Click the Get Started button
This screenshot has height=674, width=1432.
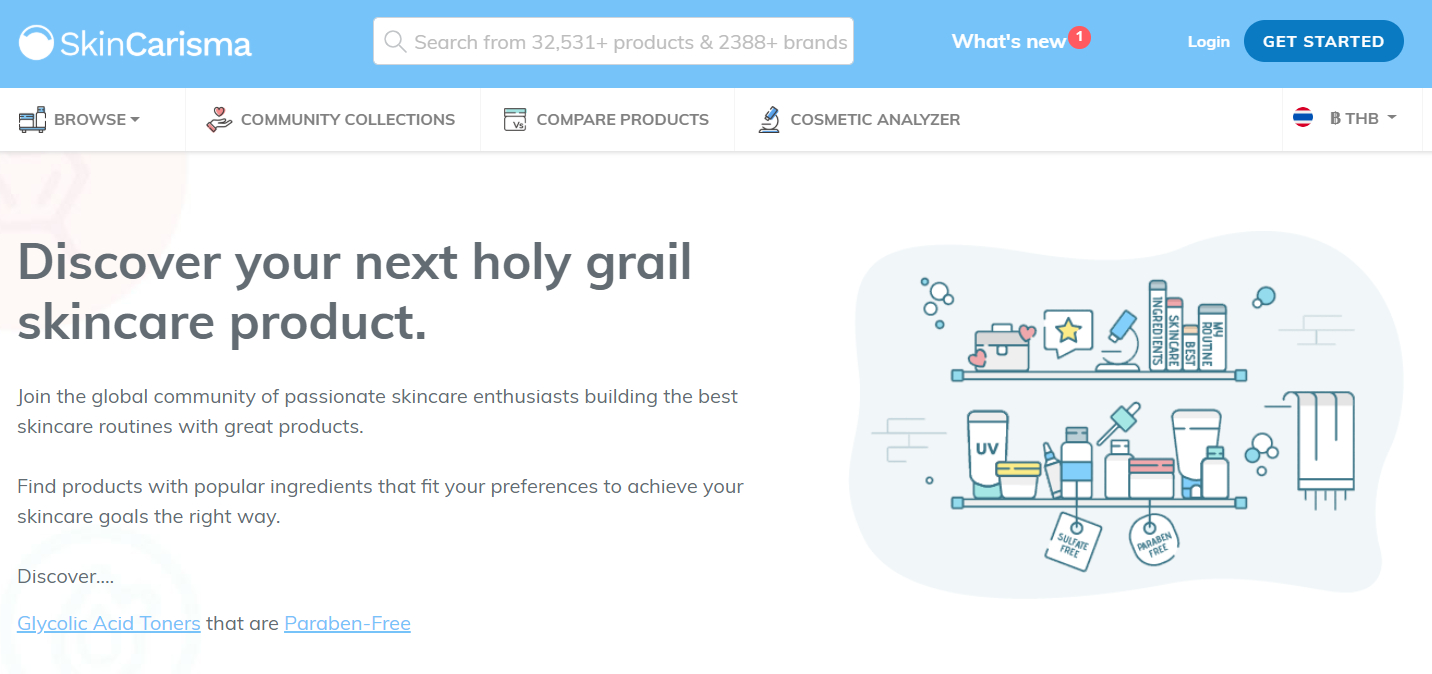[x=1324, y=41]
